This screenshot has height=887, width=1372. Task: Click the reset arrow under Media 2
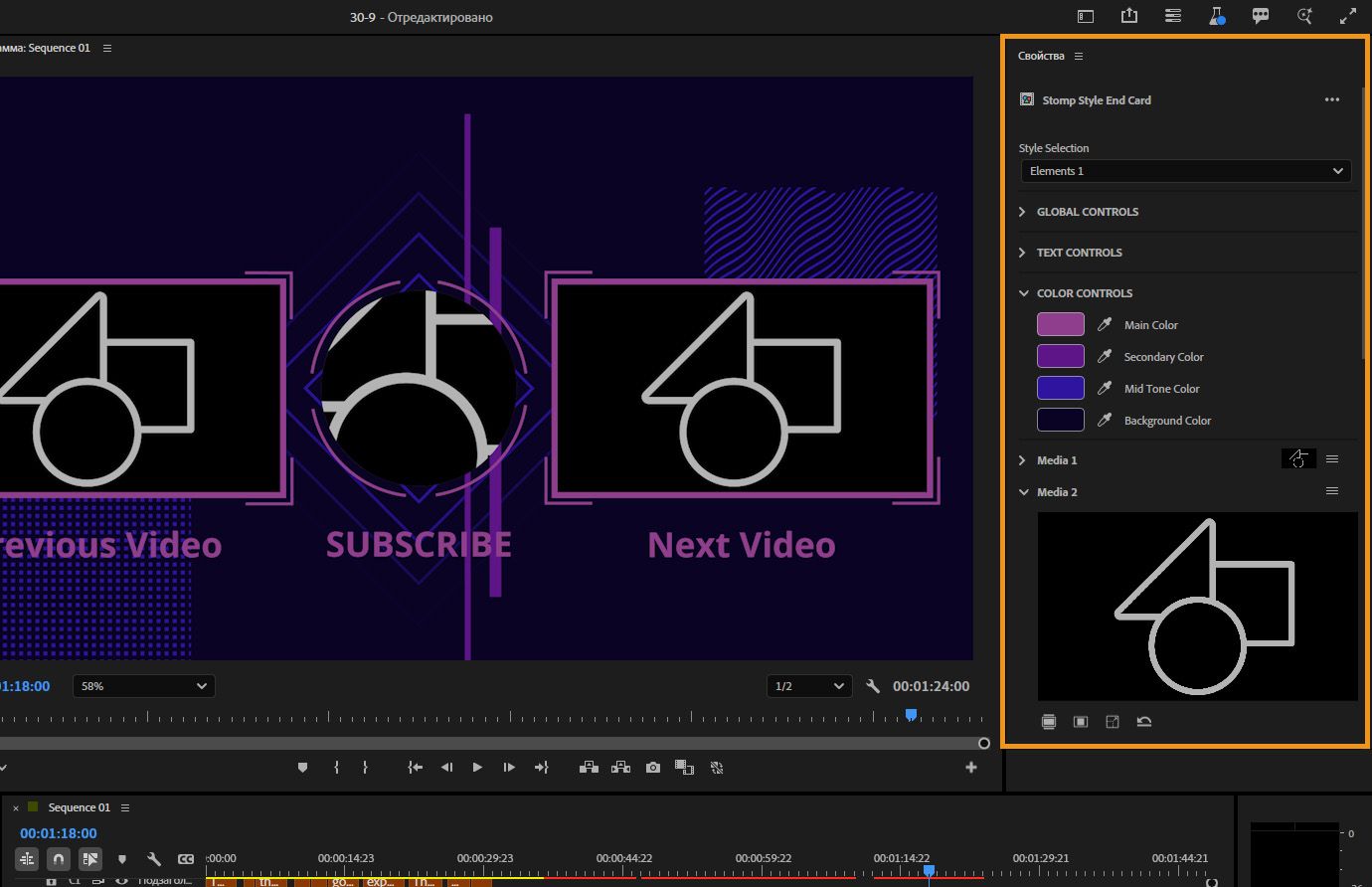(x=1144, y=722)
